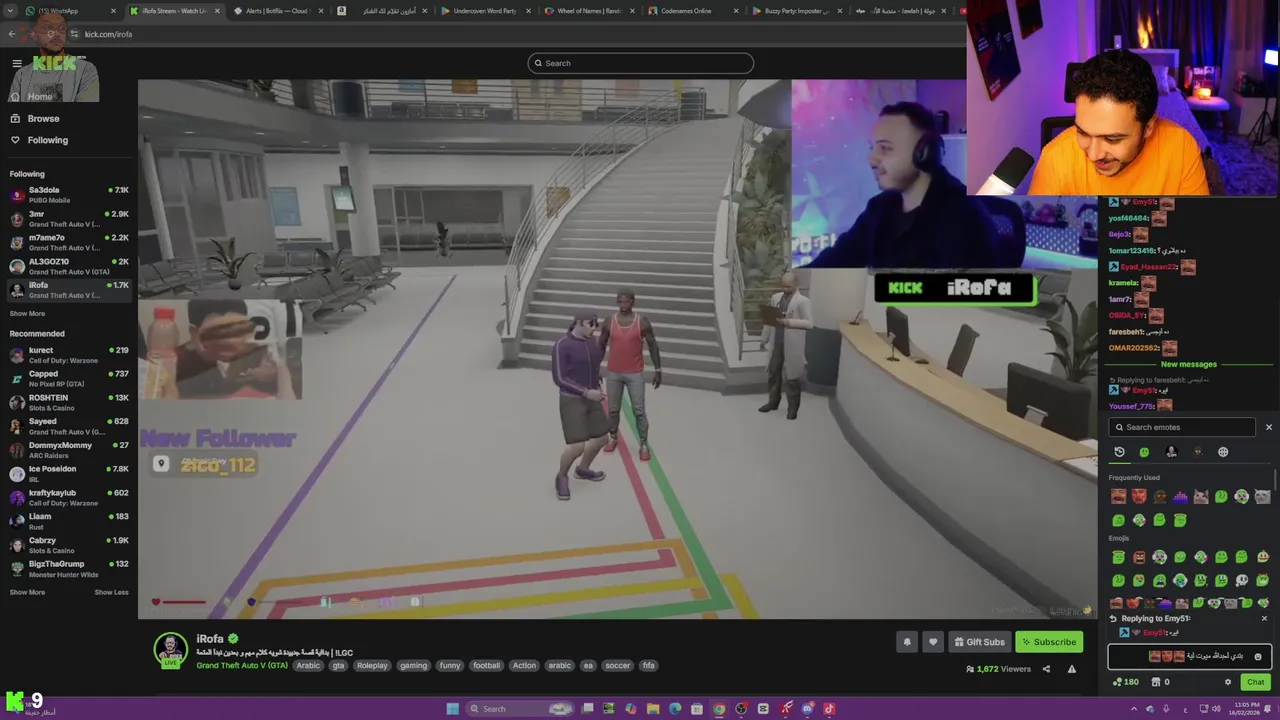Screen dimensions: 1280x720
Task: Switch to Undercover Word Party tab
Action: pos(485,11)
